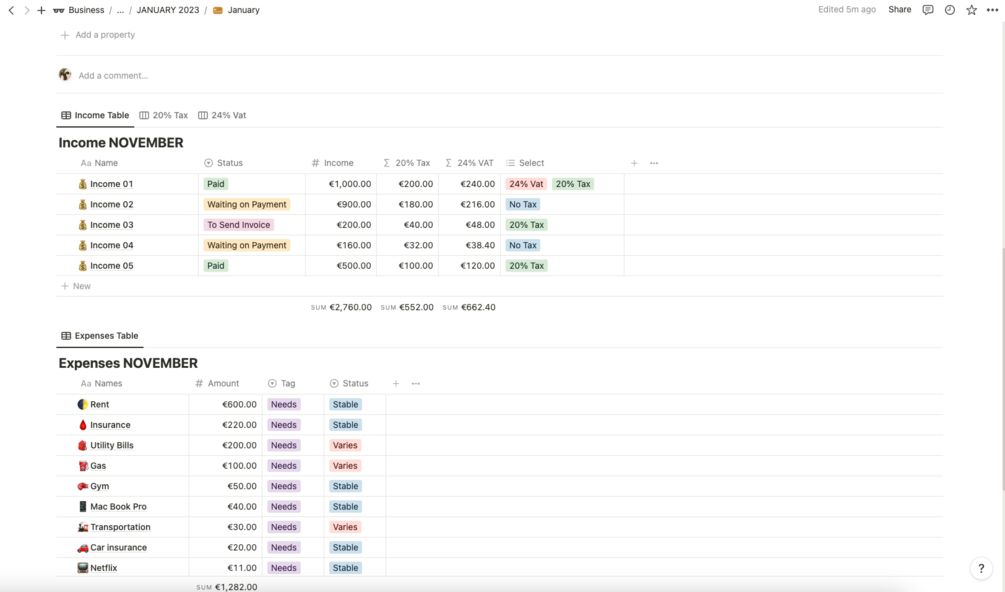Go back with the left arrow
Screen dimensions: 1005x592
tap(12, 10)
